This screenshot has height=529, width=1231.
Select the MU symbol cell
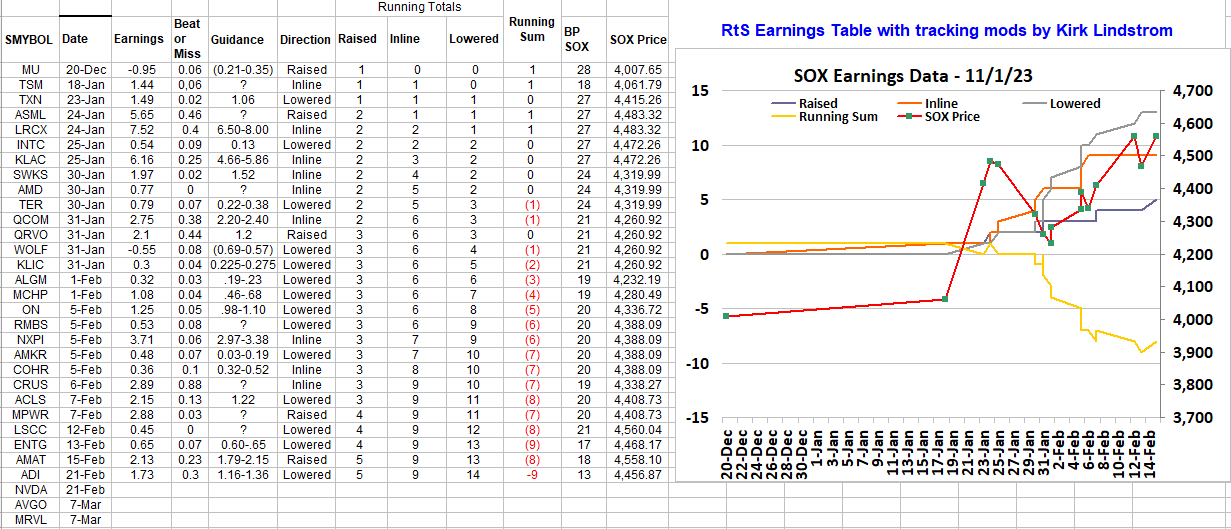coord(30,70)
